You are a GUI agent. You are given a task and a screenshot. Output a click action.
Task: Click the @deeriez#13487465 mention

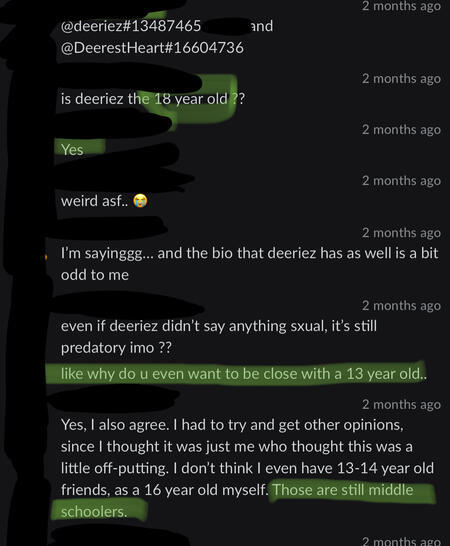[131, 26]
